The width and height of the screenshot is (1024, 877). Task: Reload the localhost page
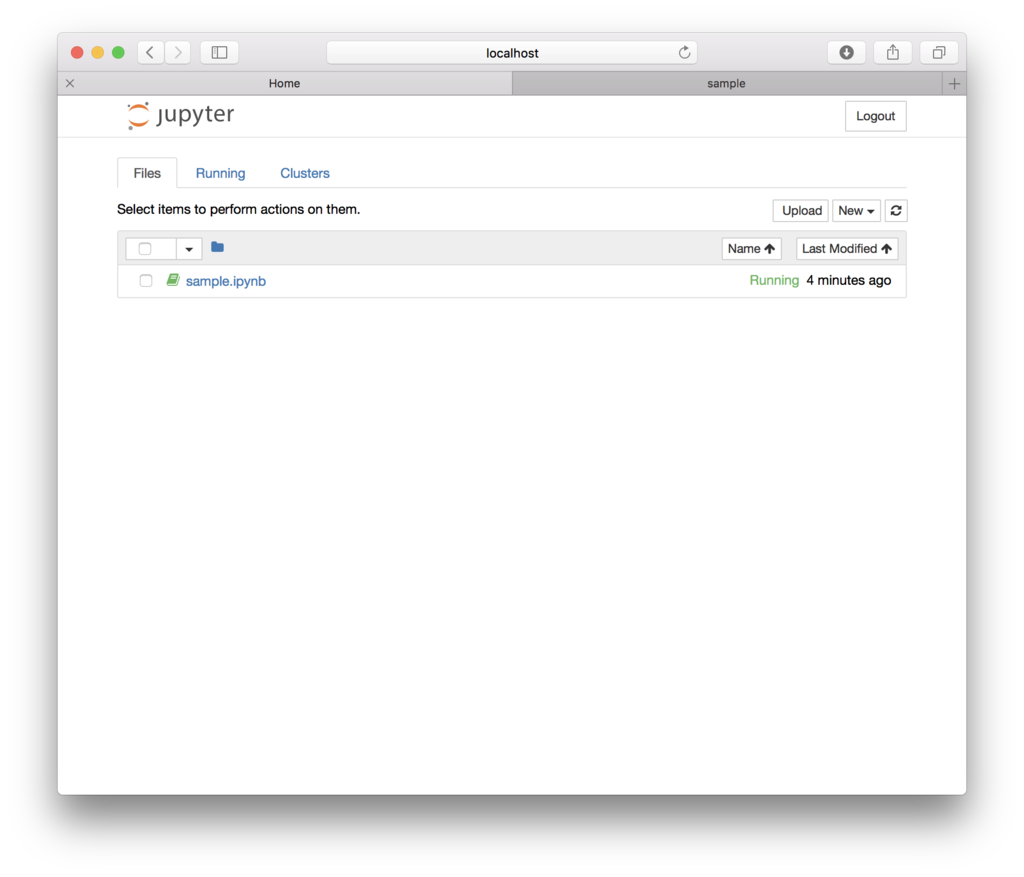pyautogui.click(x=684, y=52)
